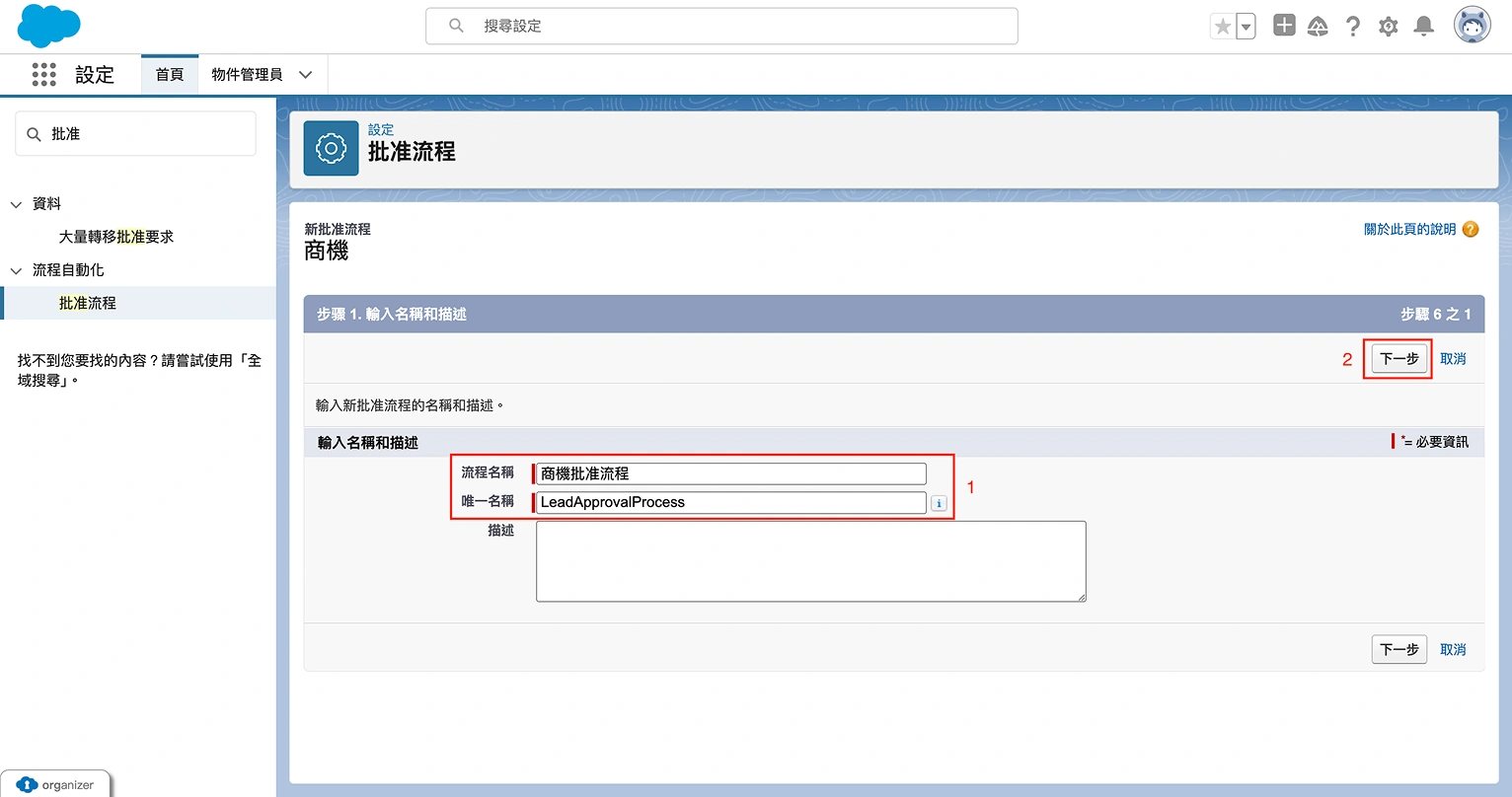This screenshot has height=797, width=1512.
Task: Open the setup gear icon
Action: point(1389,27)
